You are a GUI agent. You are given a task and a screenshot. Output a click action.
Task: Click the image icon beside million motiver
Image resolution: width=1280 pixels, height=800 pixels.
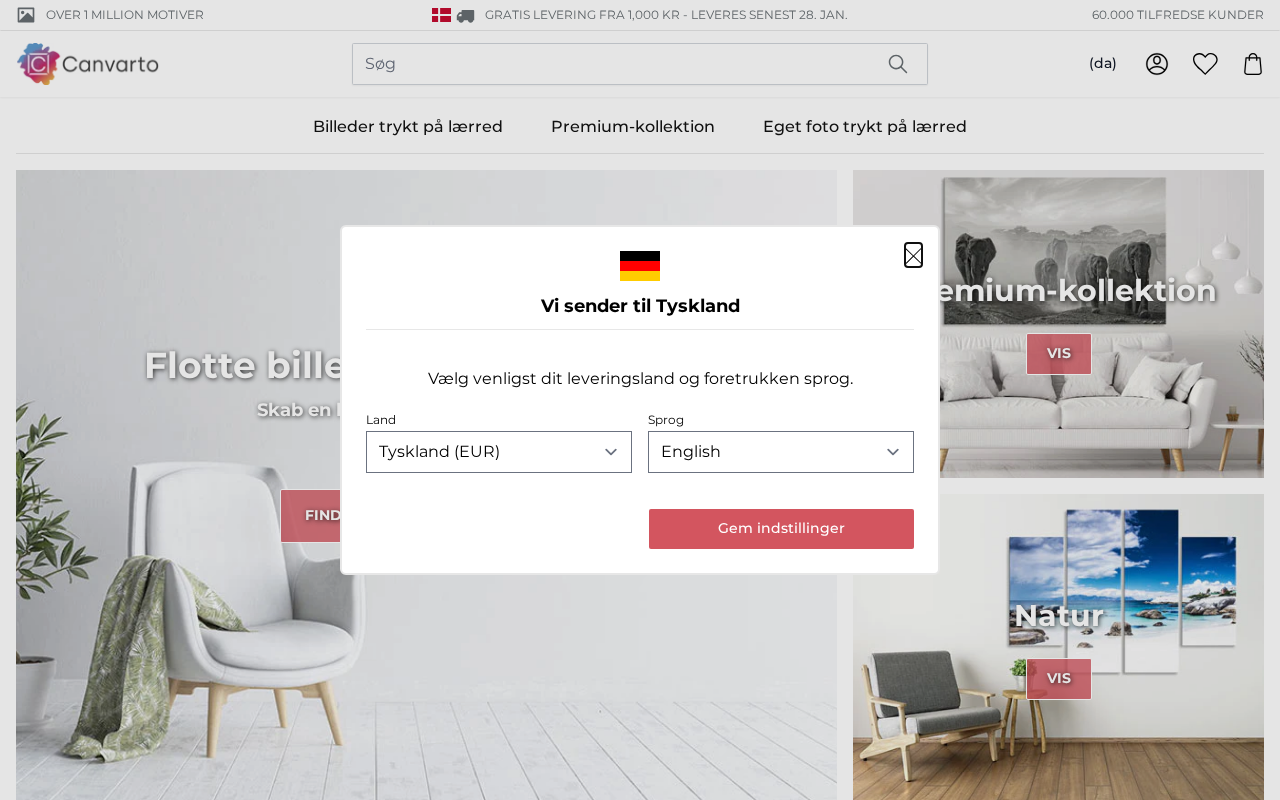(26, 15)
